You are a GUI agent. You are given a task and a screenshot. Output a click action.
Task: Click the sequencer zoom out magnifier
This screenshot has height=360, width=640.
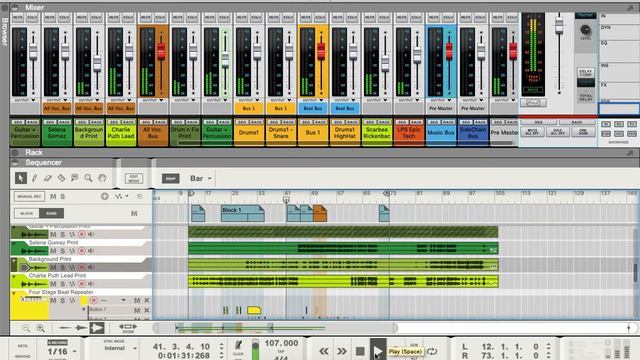27,328
